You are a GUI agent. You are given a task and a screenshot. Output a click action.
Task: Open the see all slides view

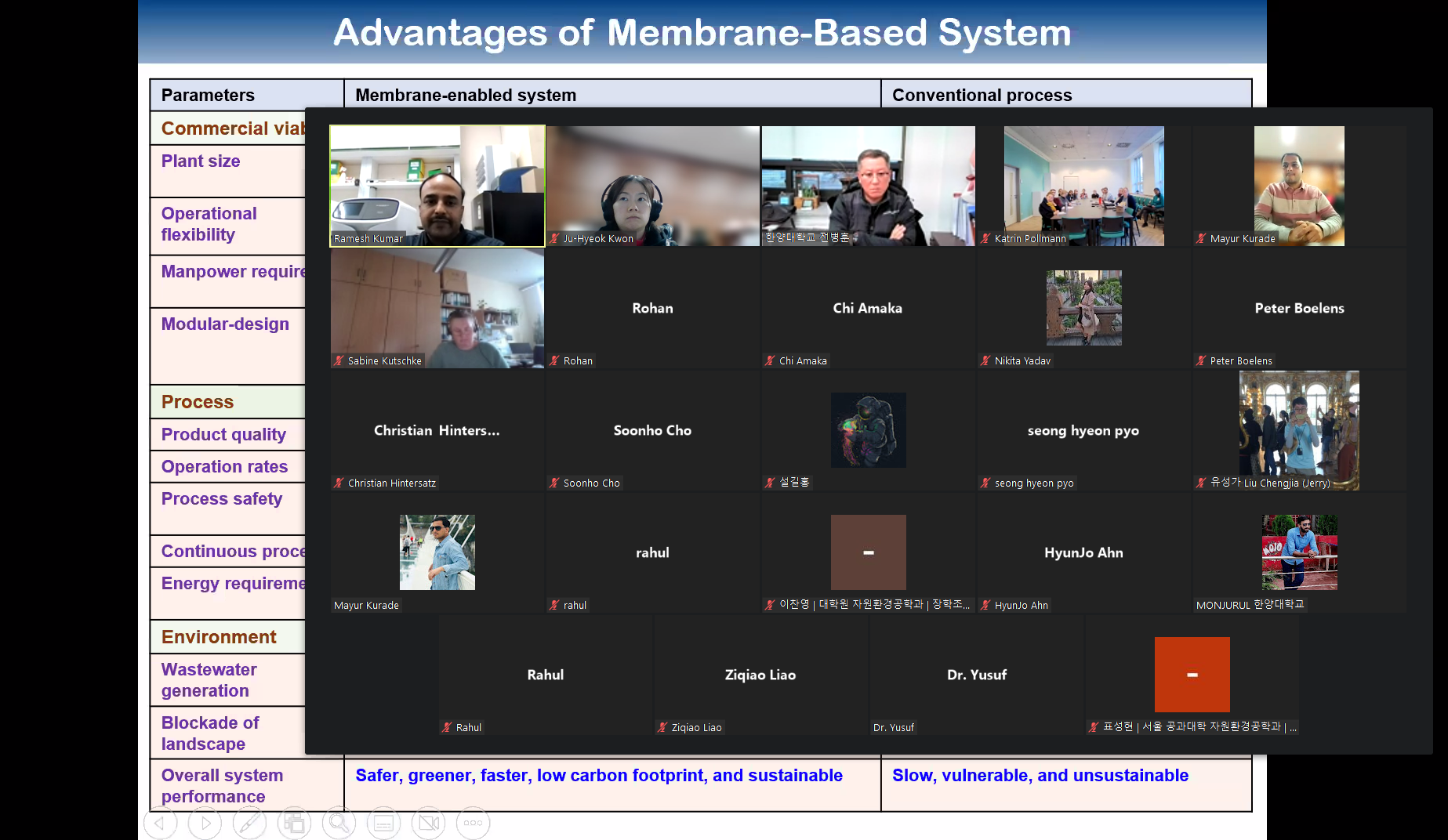[x=295, y=823]
